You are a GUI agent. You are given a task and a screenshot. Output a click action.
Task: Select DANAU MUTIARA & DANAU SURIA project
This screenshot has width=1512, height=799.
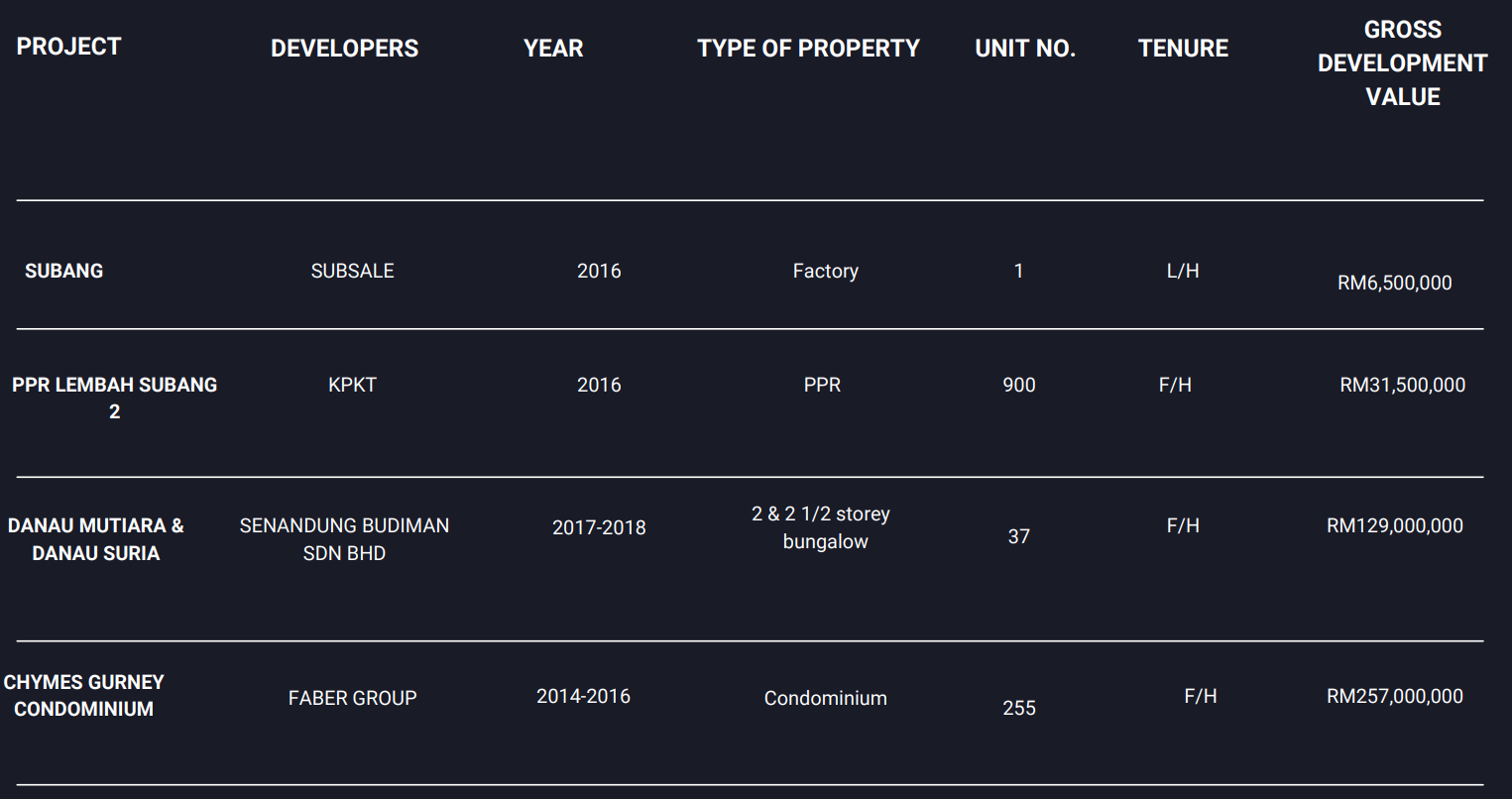(x=95, y=539)
